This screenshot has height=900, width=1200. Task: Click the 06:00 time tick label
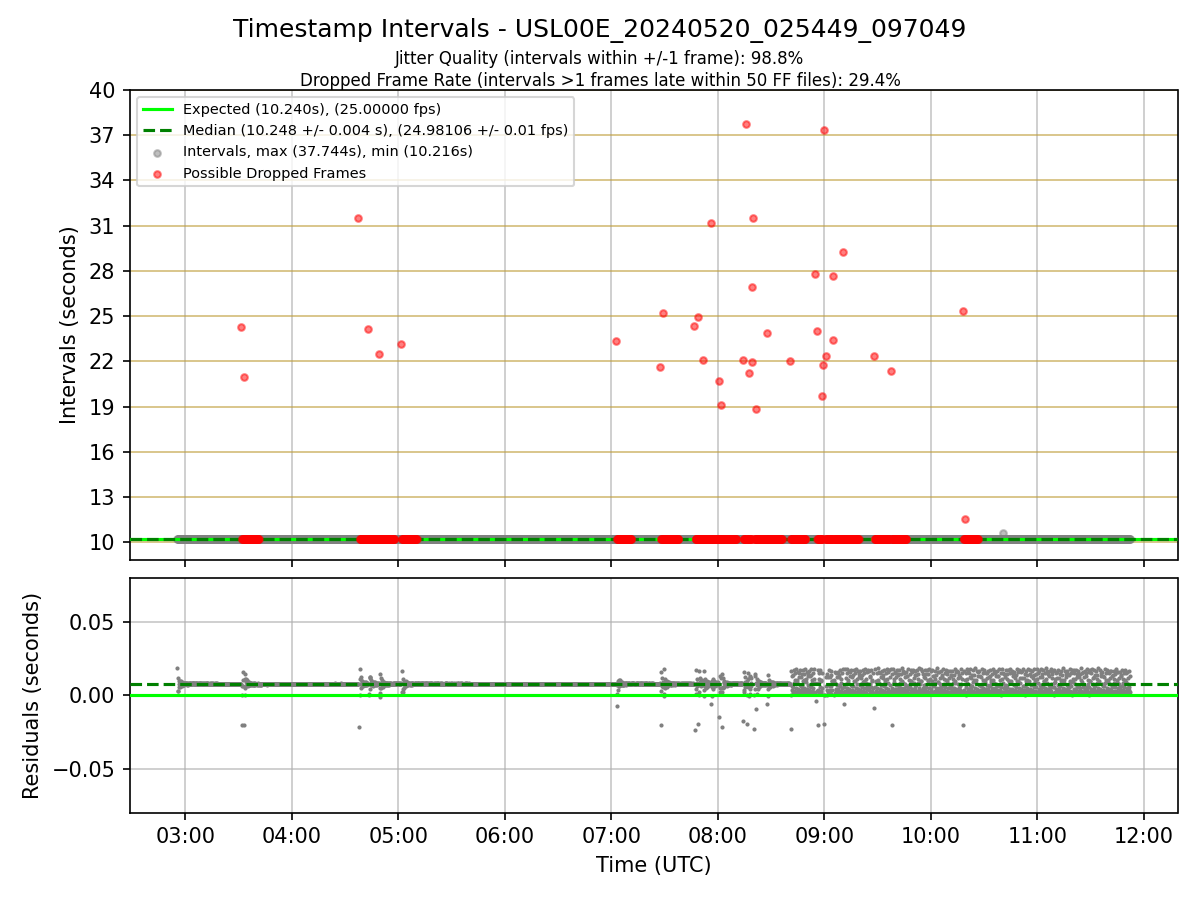505,834
